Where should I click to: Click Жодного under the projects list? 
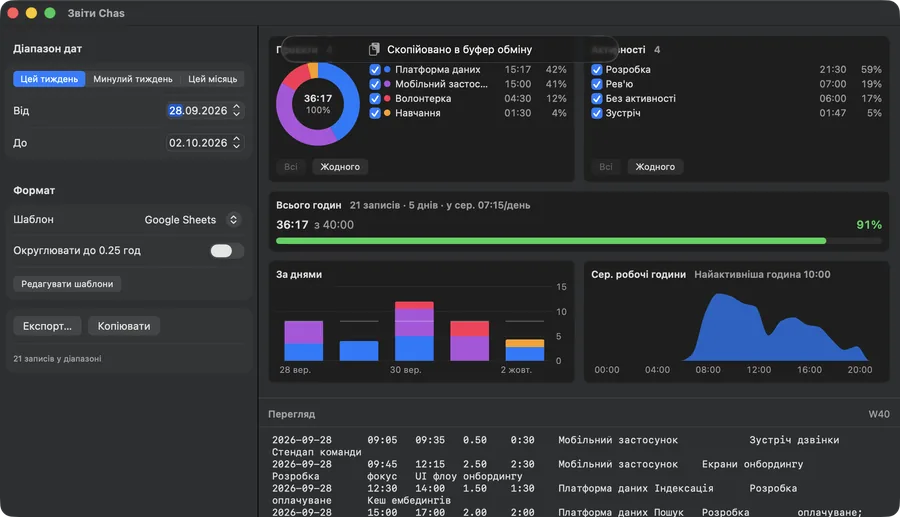tap(340, 167)
